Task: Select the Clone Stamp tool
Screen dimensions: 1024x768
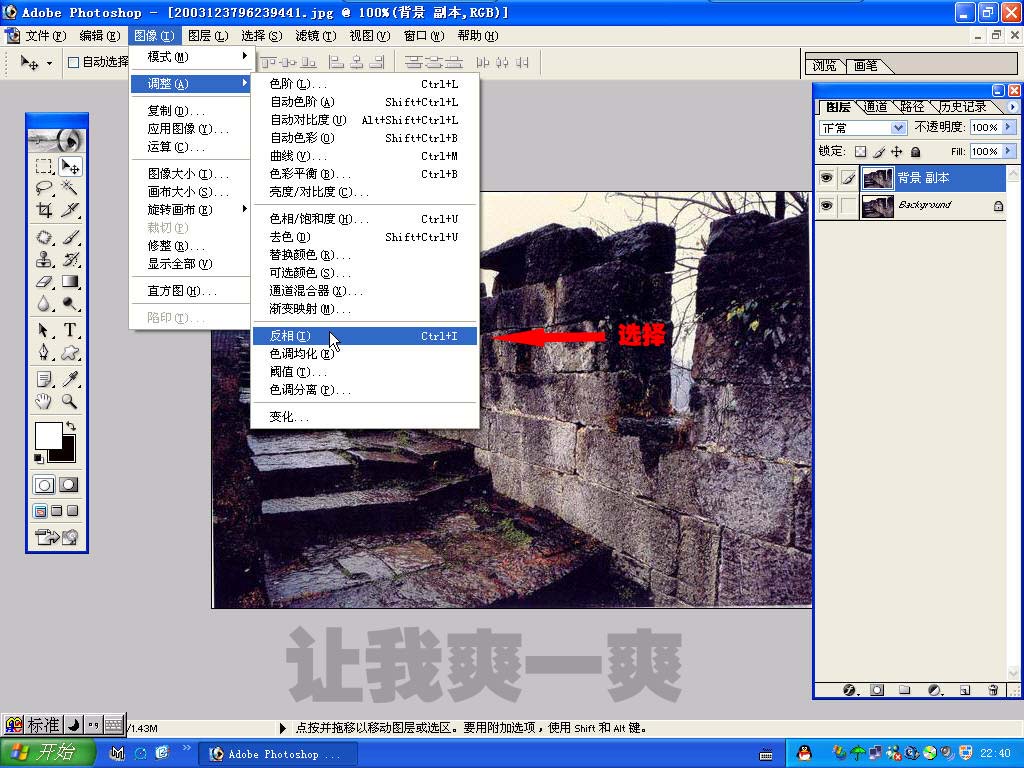Action: 44,259
